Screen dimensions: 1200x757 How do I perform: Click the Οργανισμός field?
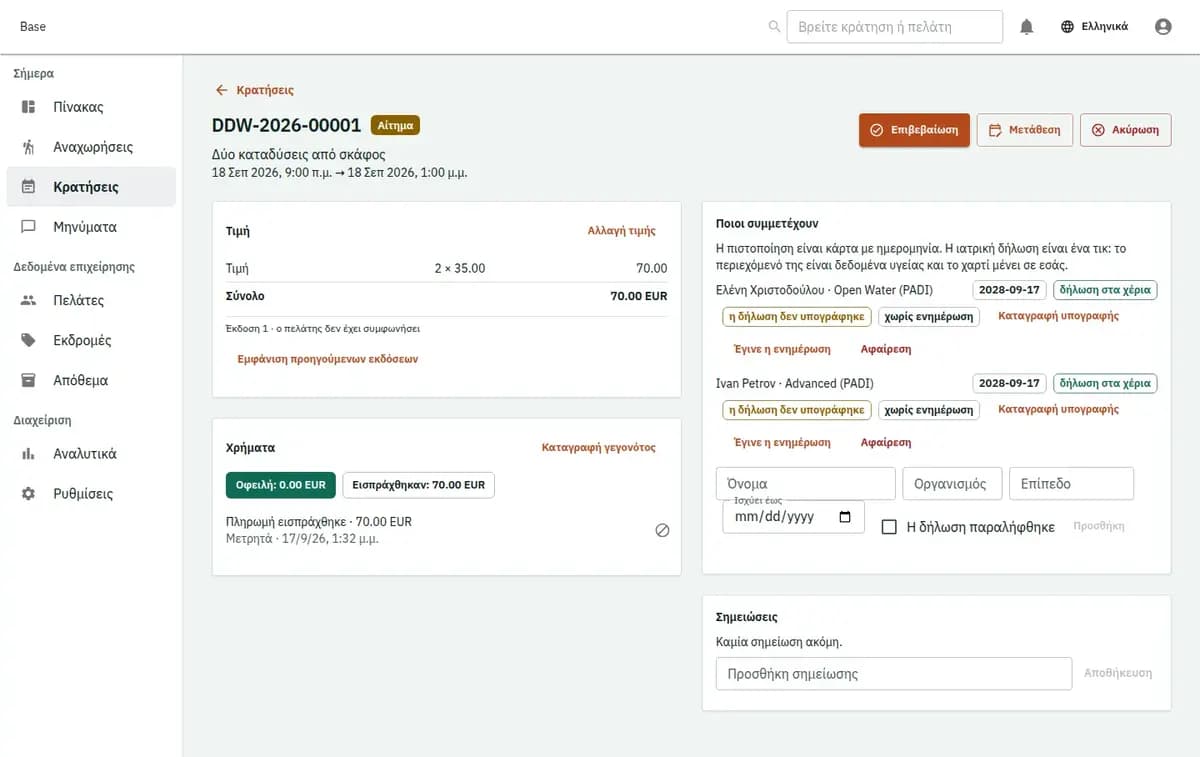coord(952,483)
